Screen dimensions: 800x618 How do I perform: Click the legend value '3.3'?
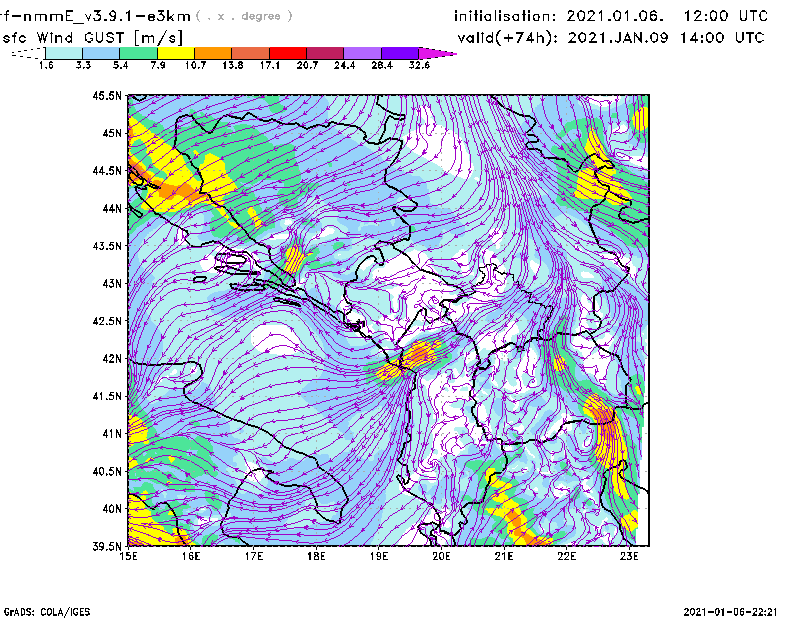(x=83, y=65)
